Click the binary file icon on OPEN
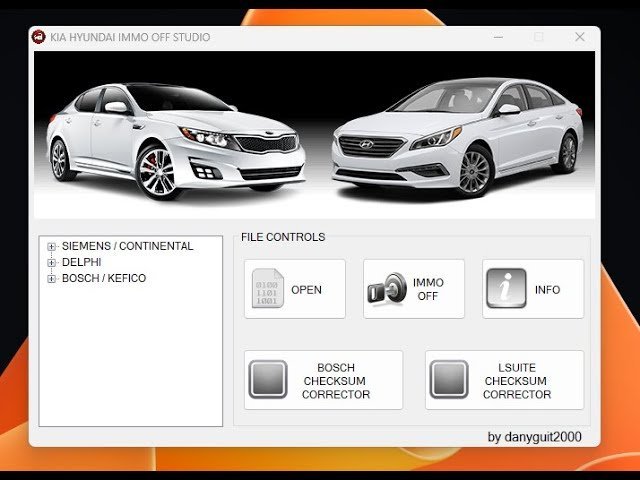This screenshot has width=640, height=480. [x=268, y=288]
